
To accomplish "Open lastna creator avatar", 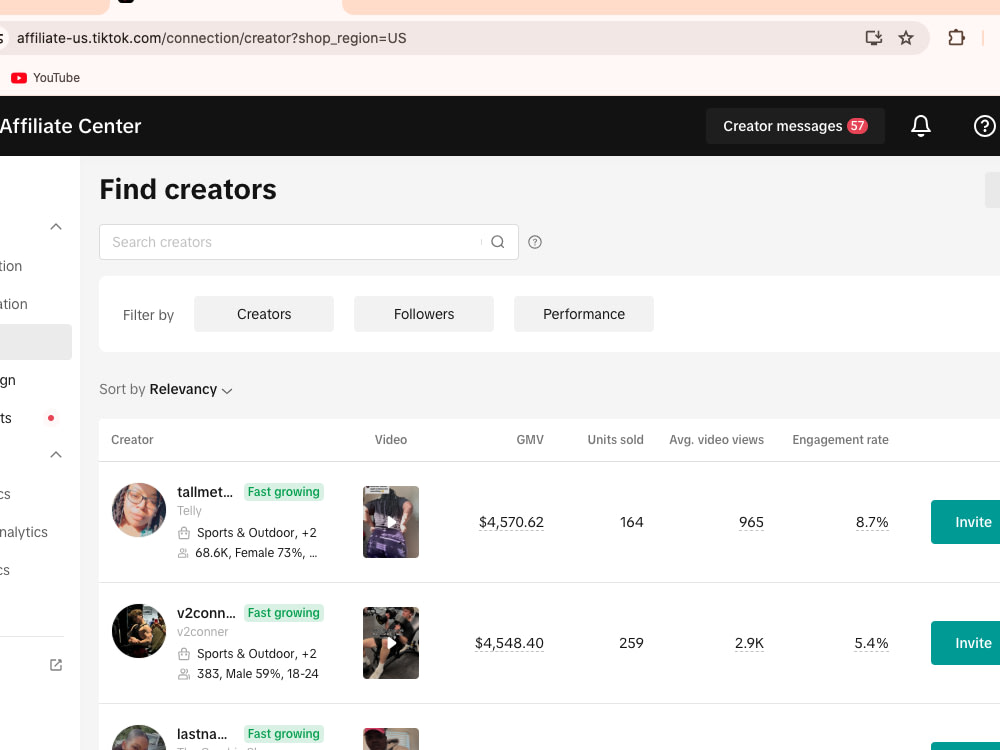I will 138,738.
